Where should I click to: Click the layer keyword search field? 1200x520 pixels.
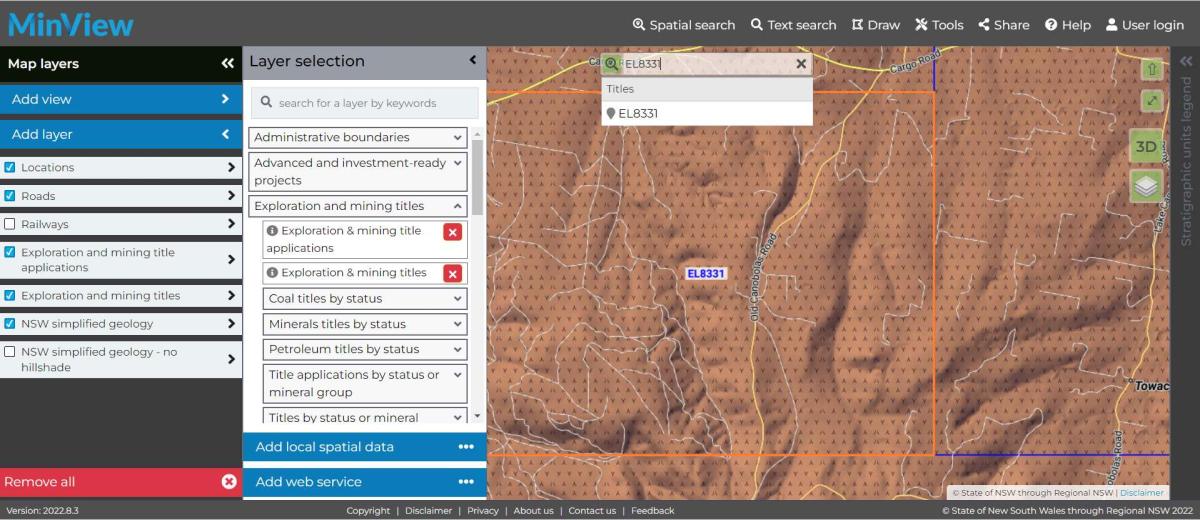pyautogui.click(x=365, y=103)
